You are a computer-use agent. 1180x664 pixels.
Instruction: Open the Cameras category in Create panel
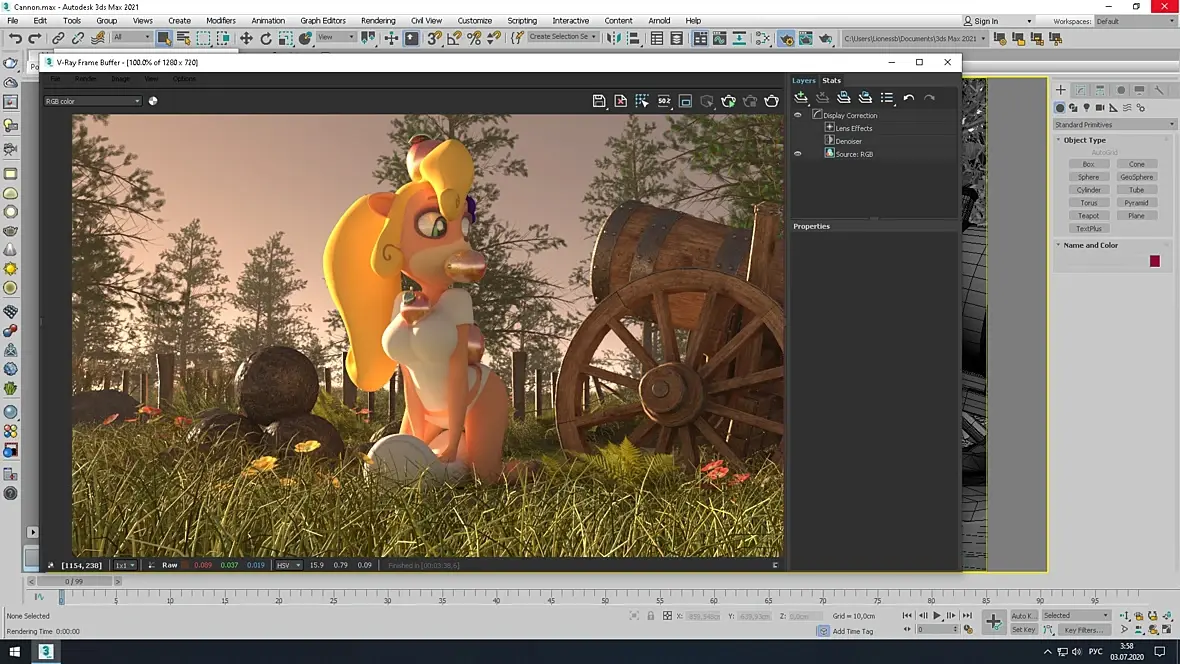point(1099,108)
